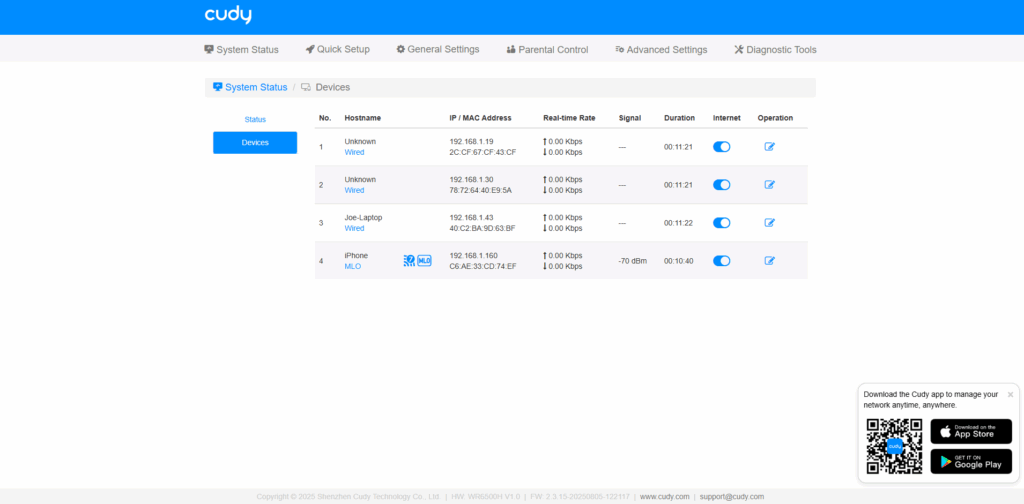Viewport: 1024px width, 504px height.
Task: Edit device 192.168.1.30 with pencil icon
Action: click(769, 185)
